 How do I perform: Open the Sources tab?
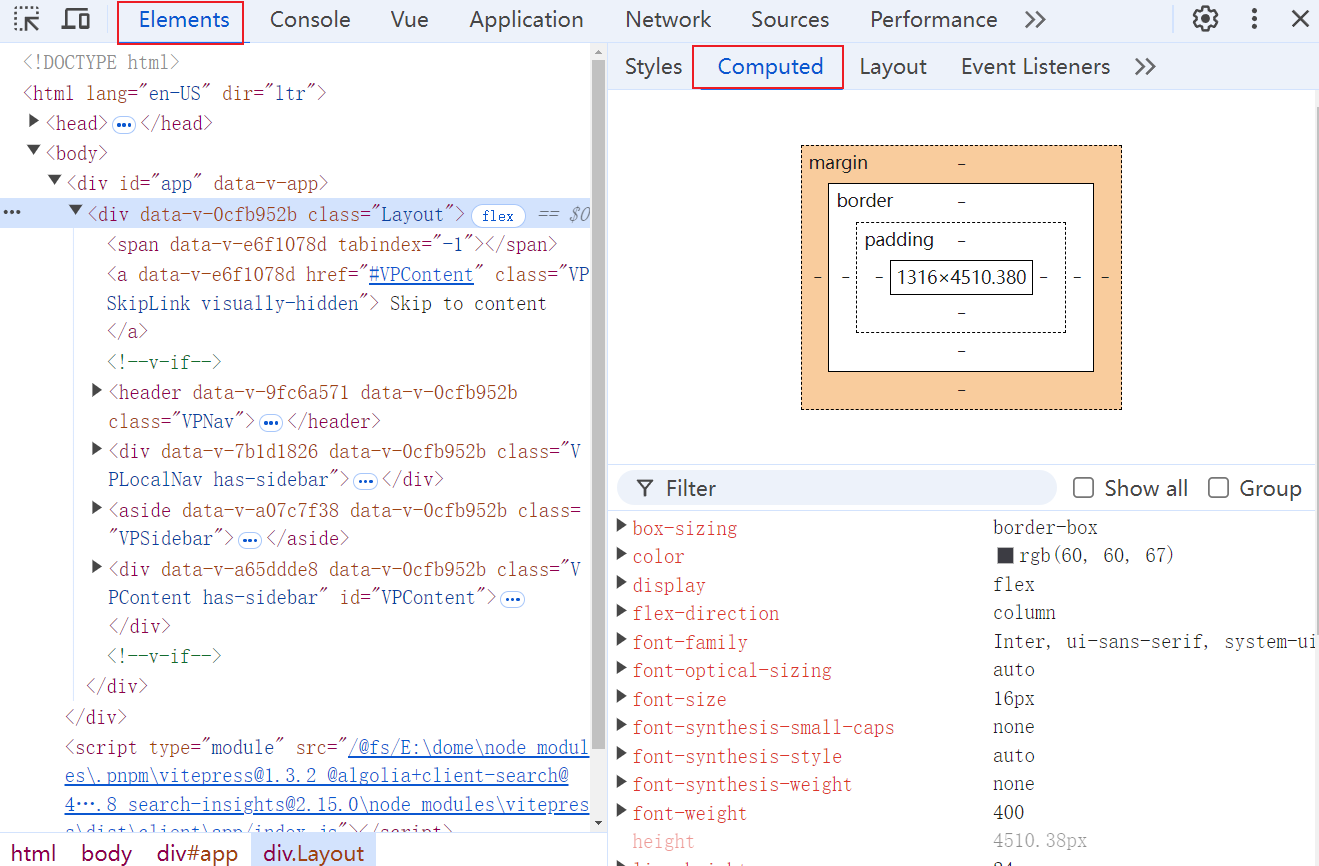[x=790, y=20]
